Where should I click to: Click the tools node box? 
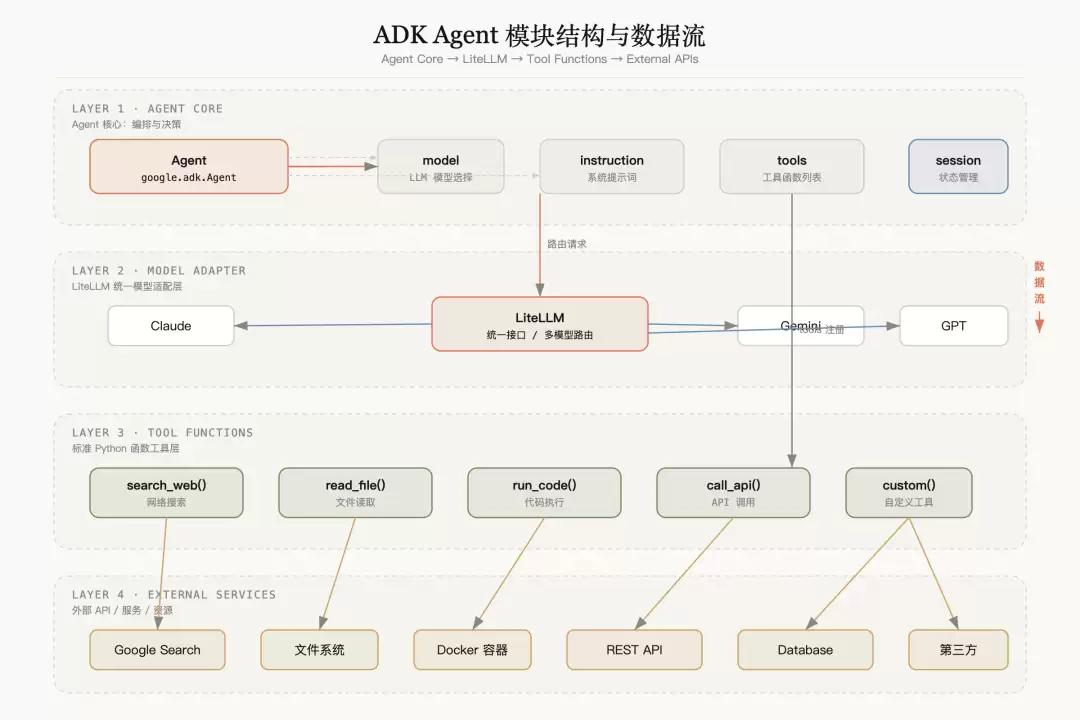(x=792, y=167)
